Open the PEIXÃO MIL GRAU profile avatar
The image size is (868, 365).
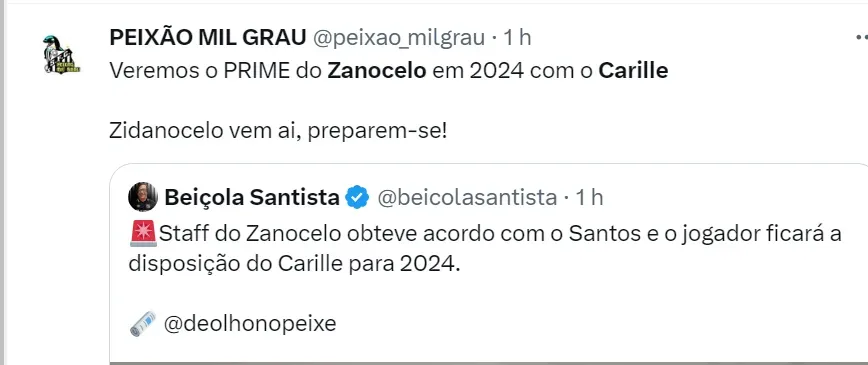(62, 55)
